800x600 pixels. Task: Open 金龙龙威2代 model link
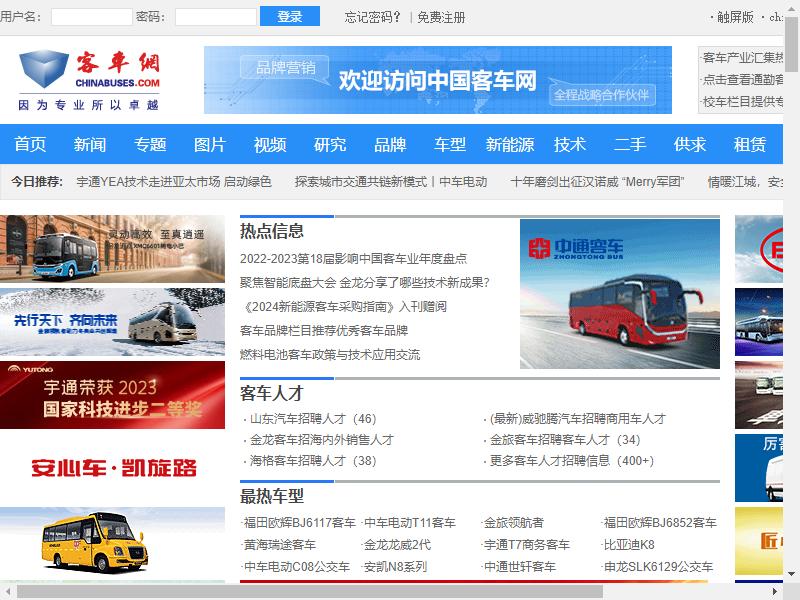[397, 544]
